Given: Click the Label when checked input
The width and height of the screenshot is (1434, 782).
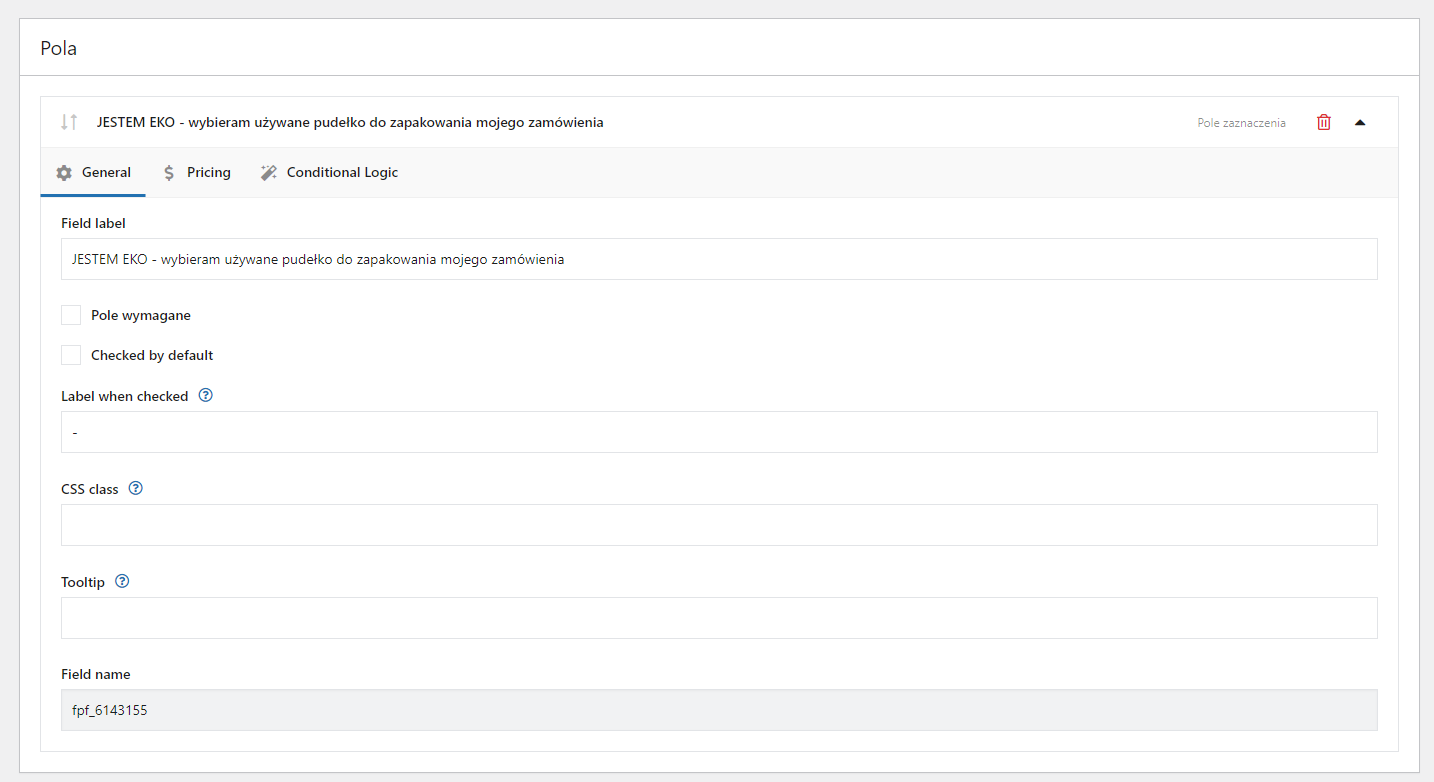Looking at the screenshot, I should click(719, 432).
